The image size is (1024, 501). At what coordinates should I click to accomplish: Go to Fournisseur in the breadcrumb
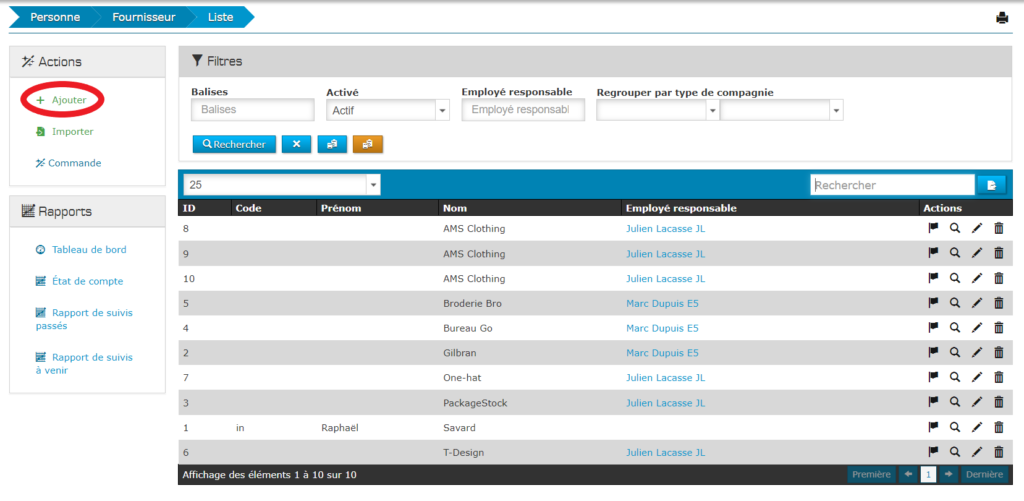[x=144, y=17]
